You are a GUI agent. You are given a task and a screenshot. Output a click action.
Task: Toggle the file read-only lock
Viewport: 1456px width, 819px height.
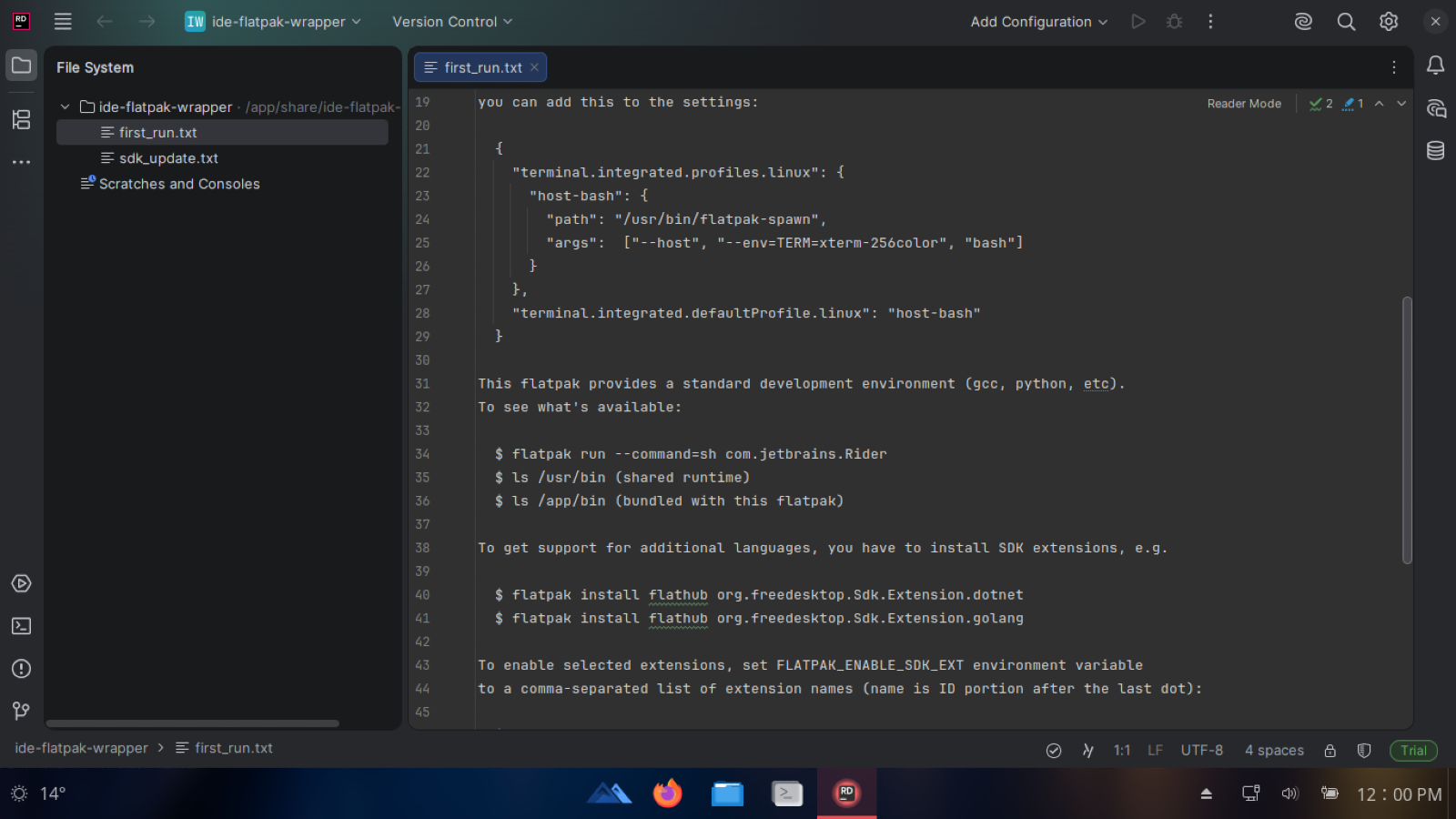point(1330,751)
